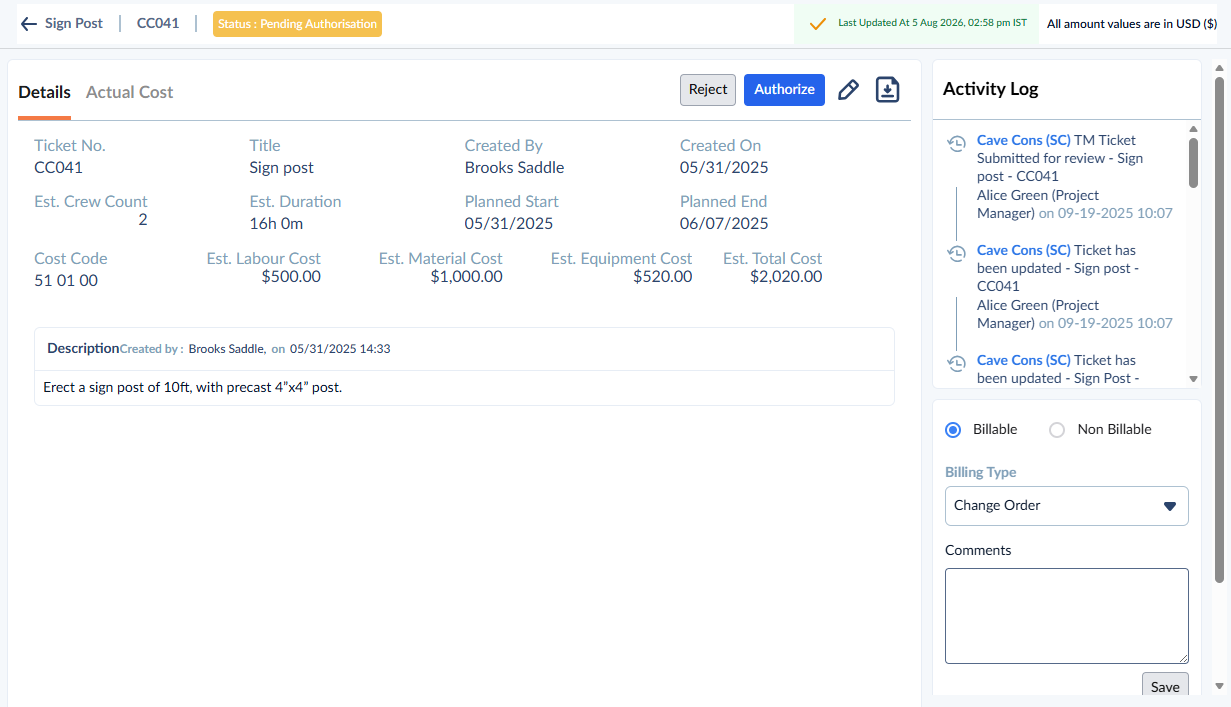Click the Planned End date 06/07/2025
The width and height of the screenshot is (1231, 707).
click(x=724, y=224)
